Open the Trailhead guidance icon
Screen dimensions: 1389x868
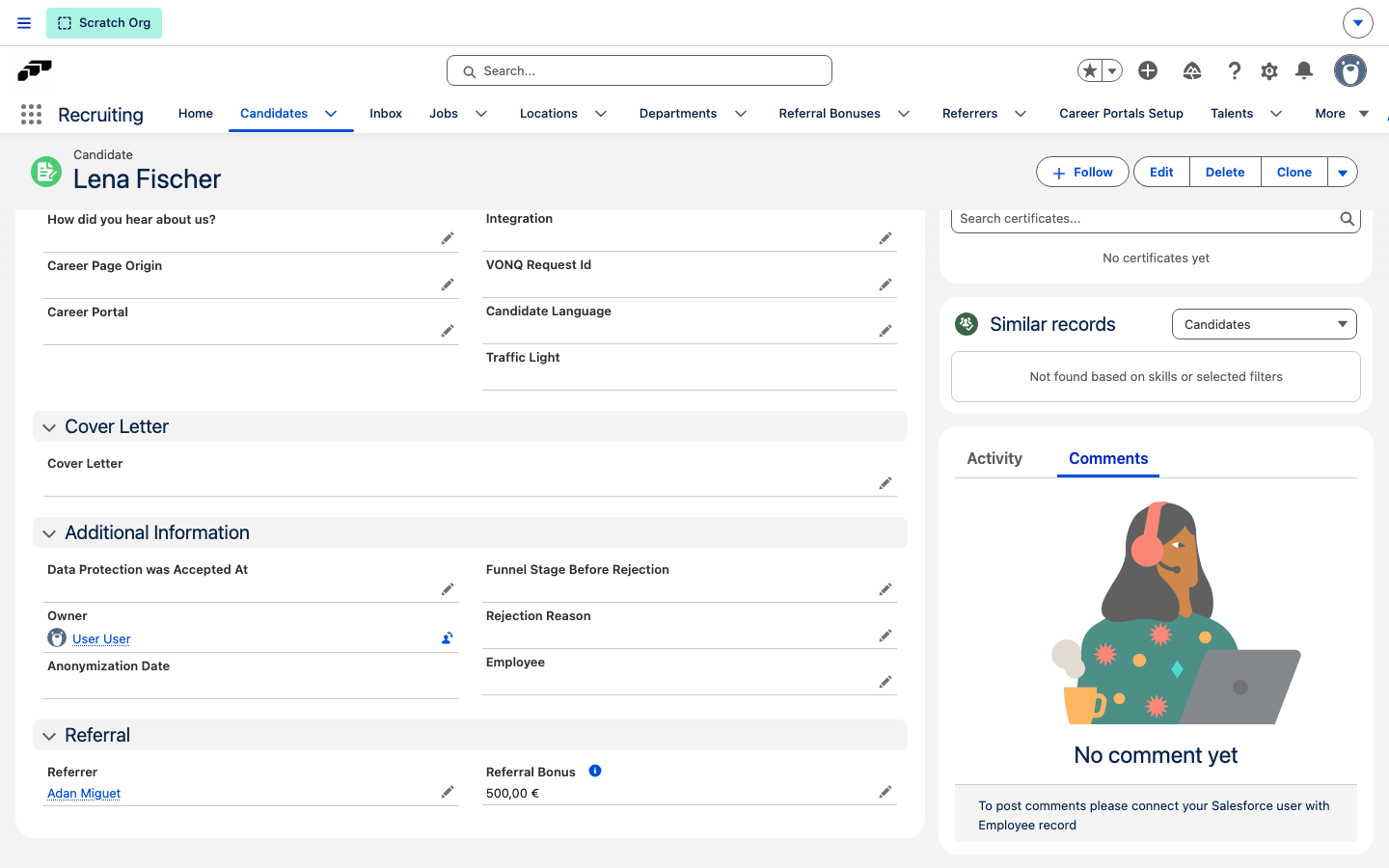click(x=1192, y=70)
